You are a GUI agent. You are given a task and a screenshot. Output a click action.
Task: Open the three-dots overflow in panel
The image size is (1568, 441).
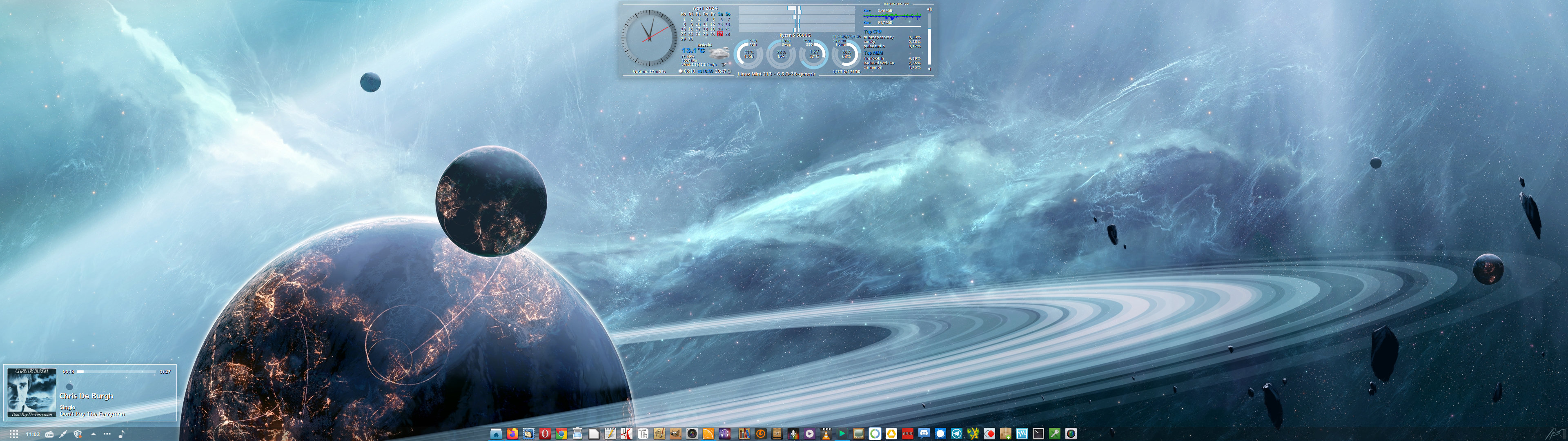coord(107,434)
